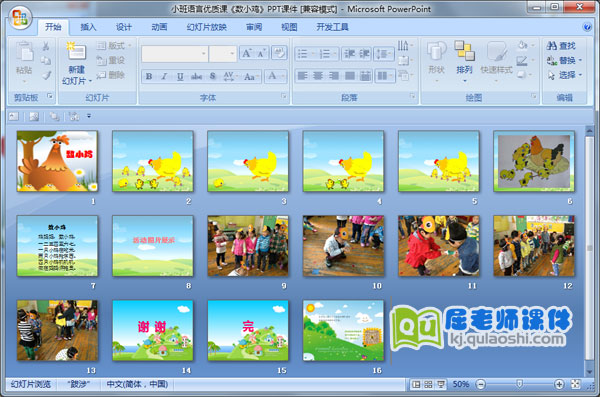
Task: Center align text
Action: (x=318, y=76)
